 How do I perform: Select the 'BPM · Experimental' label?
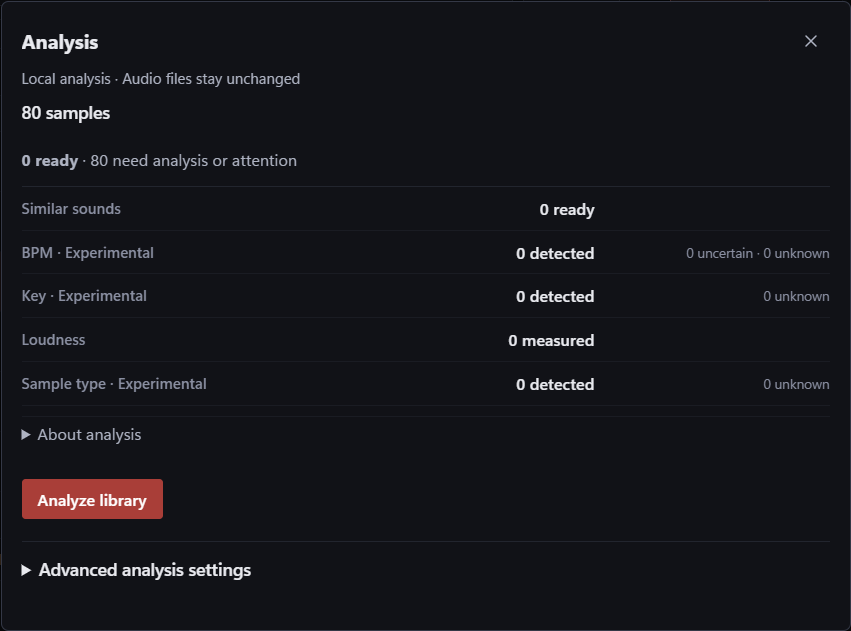(87, 253)
